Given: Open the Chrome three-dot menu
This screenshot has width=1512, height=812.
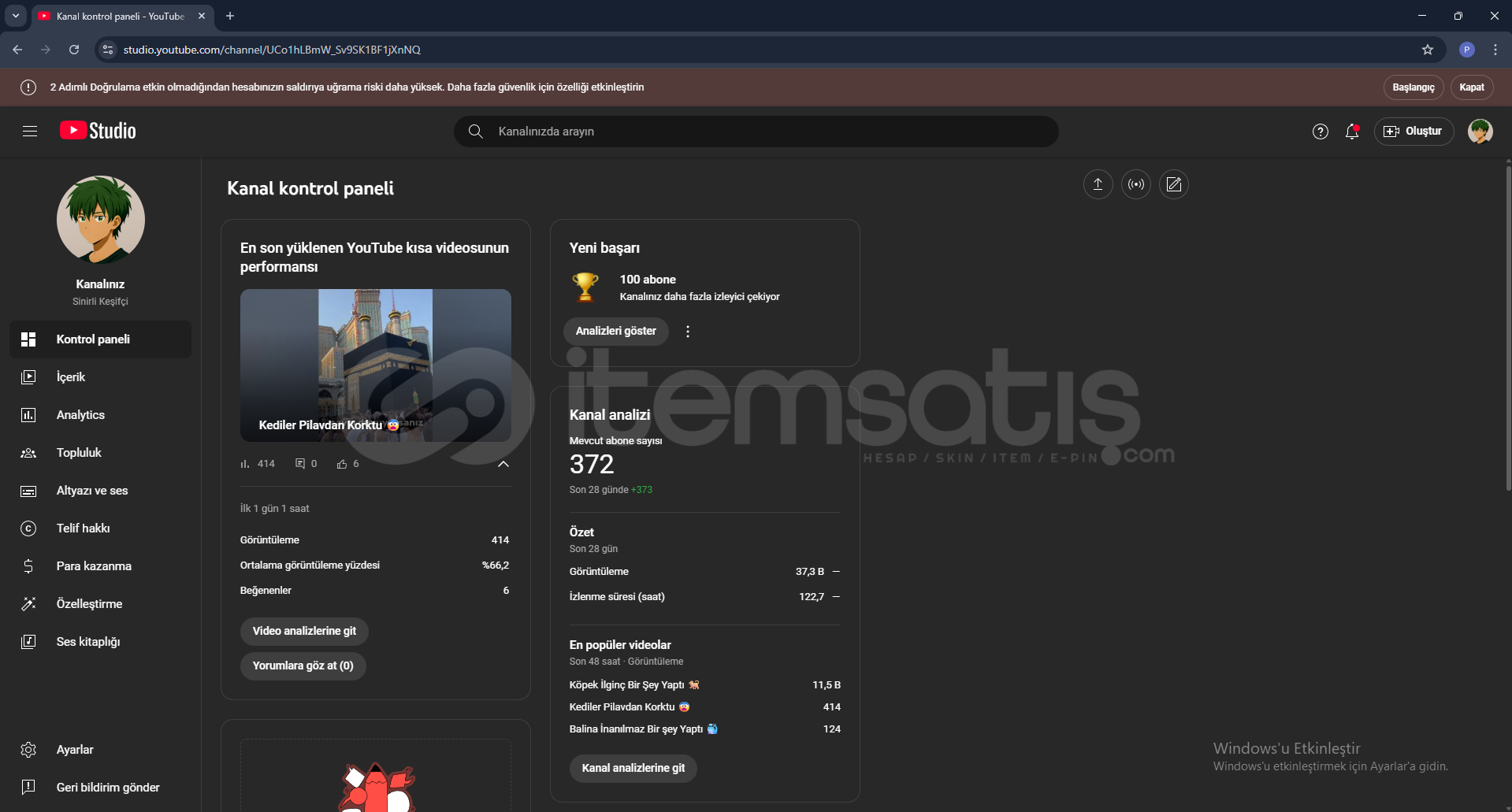Looking at the screenshot, I should [x=1495, y=50].
